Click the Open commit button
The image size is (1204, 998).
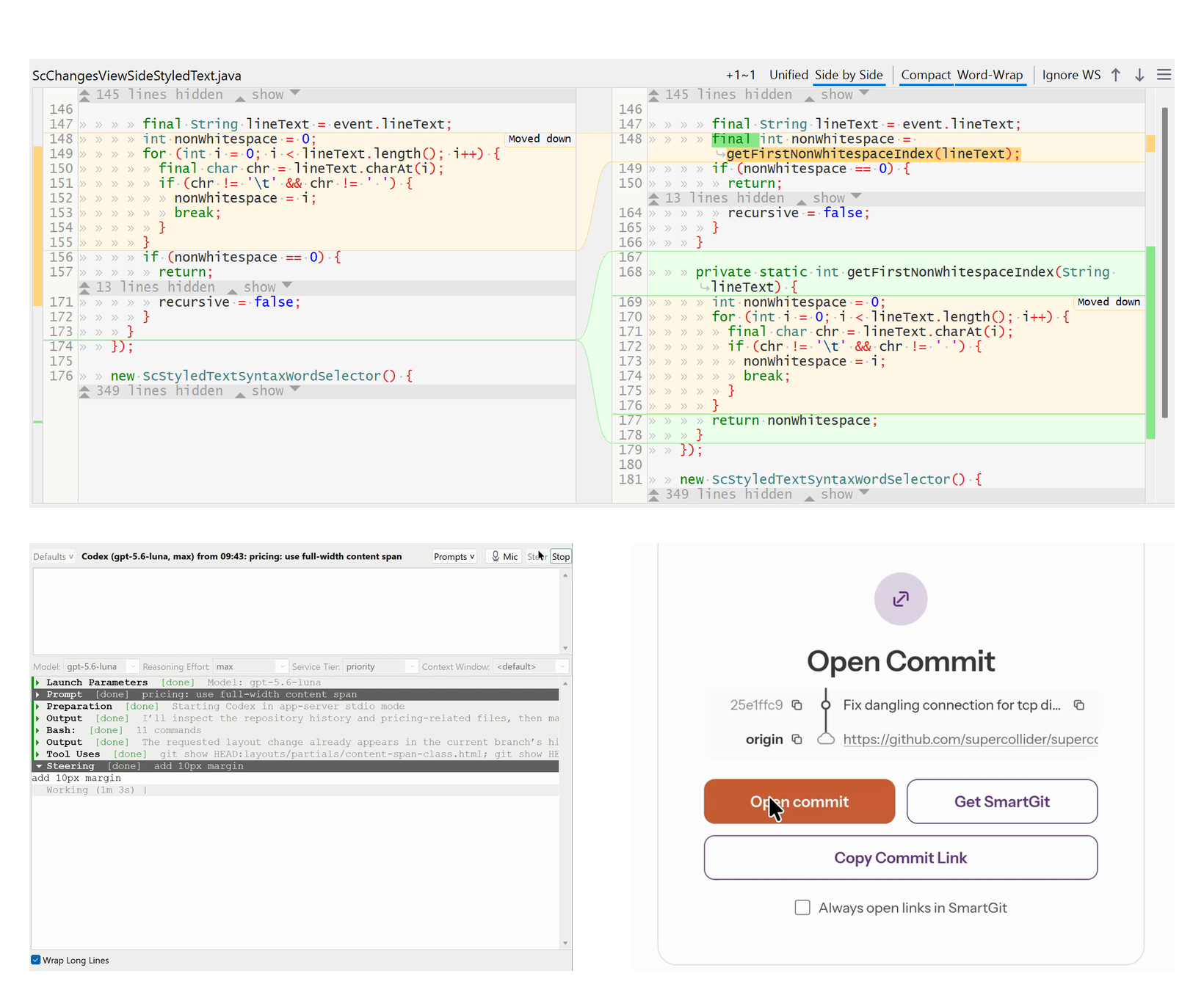point(799,801)
